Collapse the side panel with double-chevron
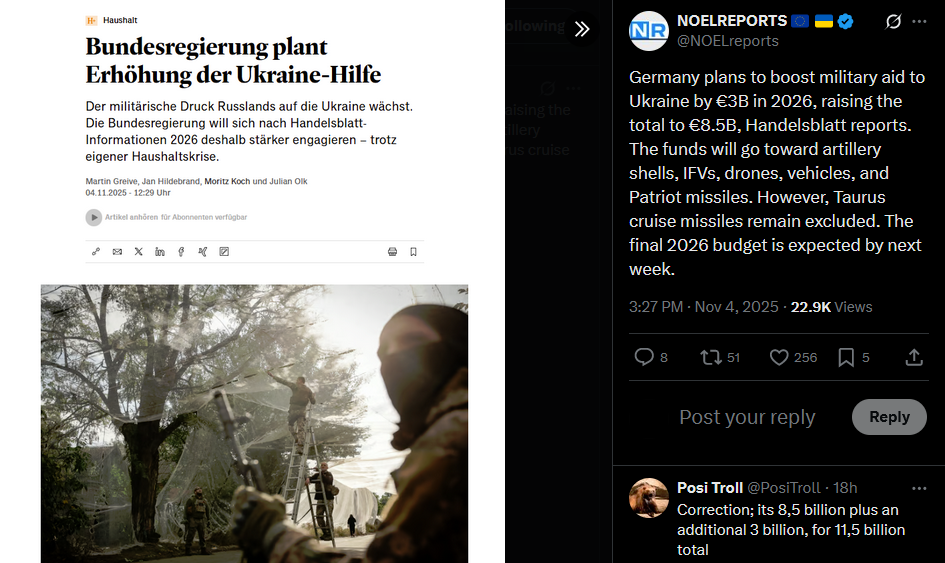 coord(582,29)
